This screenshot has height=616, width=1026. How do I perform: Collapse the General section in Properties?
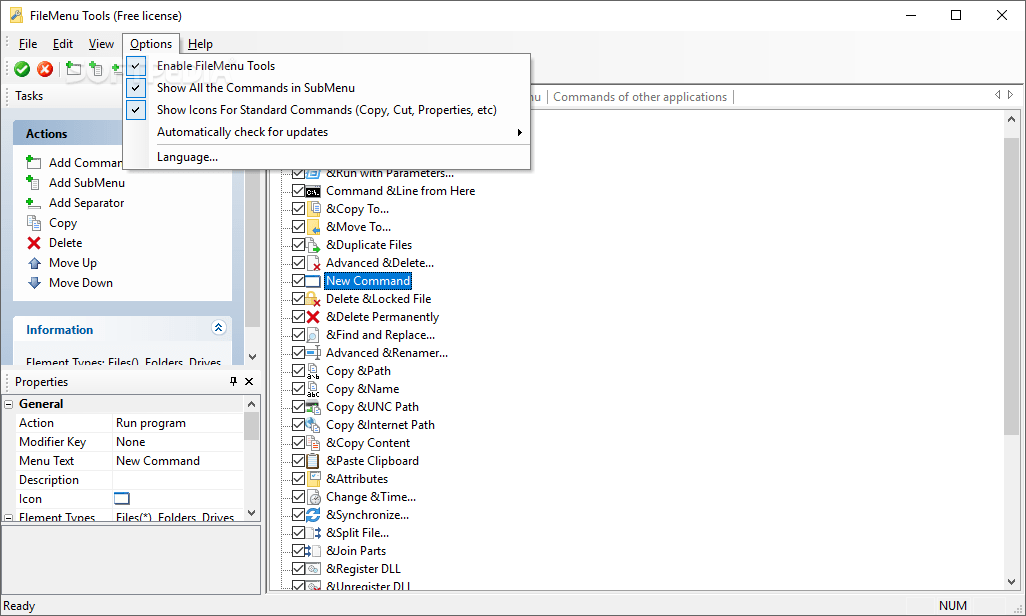click(x=9, y=403)
